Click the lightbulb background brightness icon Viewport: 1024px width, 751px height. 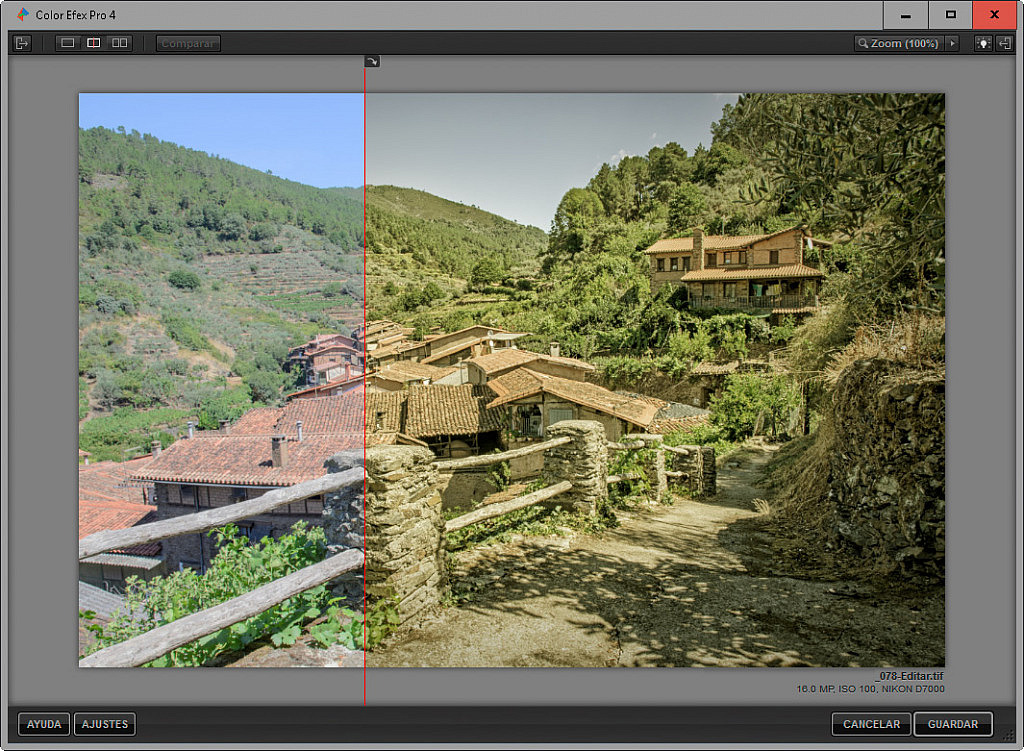[x=984, y=42]
